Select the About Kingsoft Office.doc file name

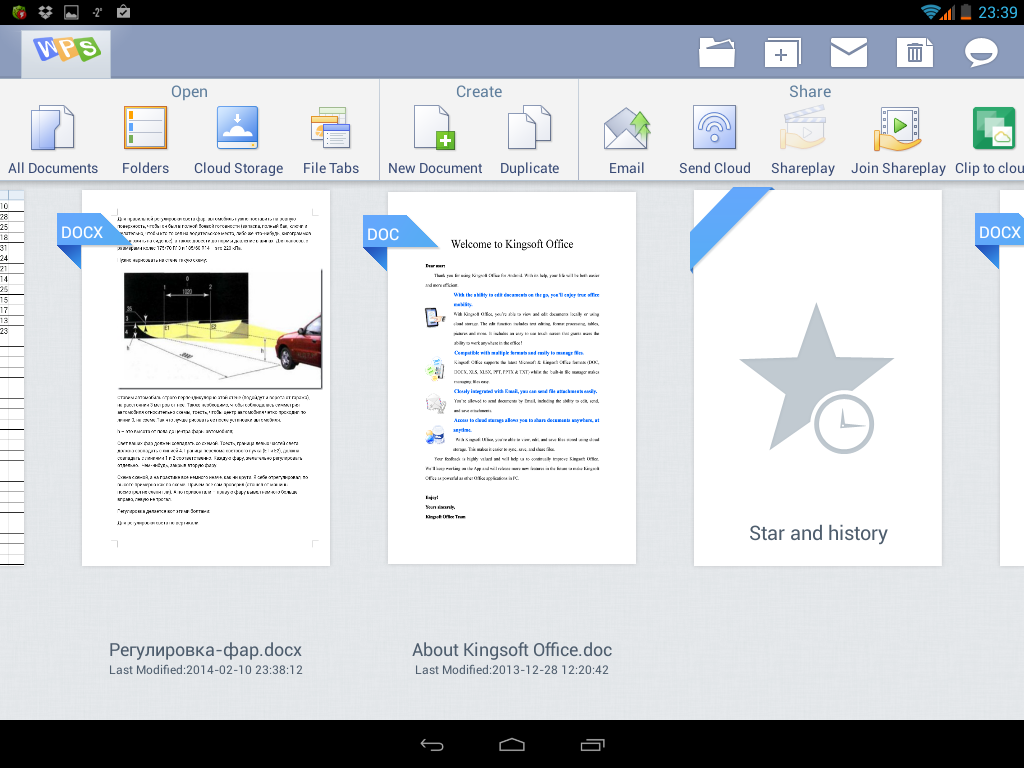pos(512,650)
